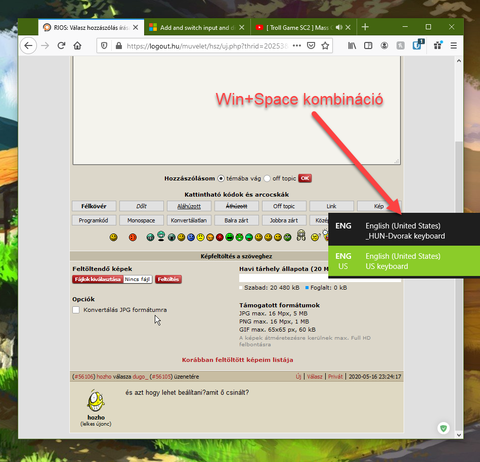Insert the bright green grinning emoticon
Screen dimensions: 480x462
coord(229,237)
